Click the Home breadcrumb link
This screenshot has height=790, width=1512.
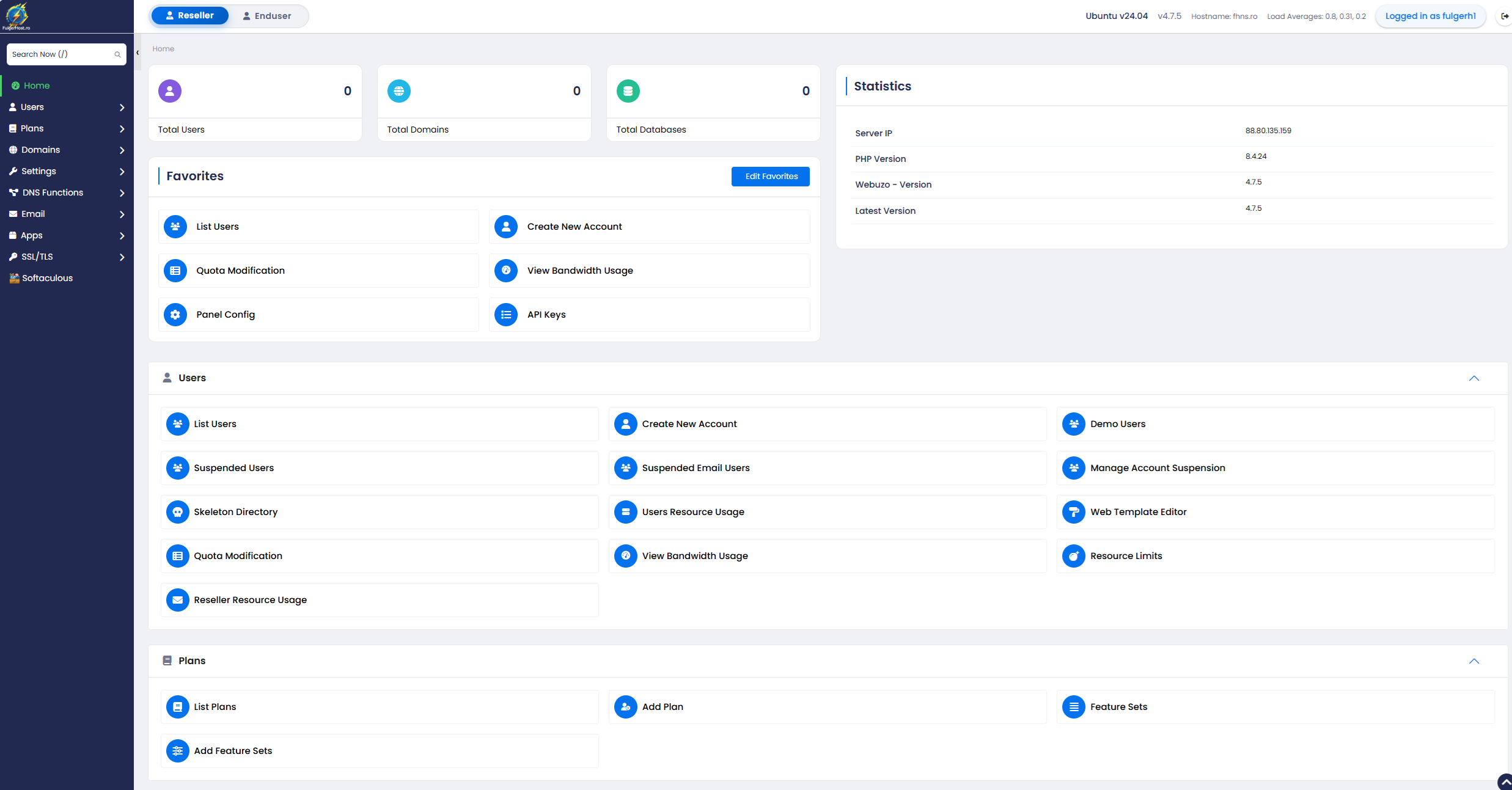(163, 49)
